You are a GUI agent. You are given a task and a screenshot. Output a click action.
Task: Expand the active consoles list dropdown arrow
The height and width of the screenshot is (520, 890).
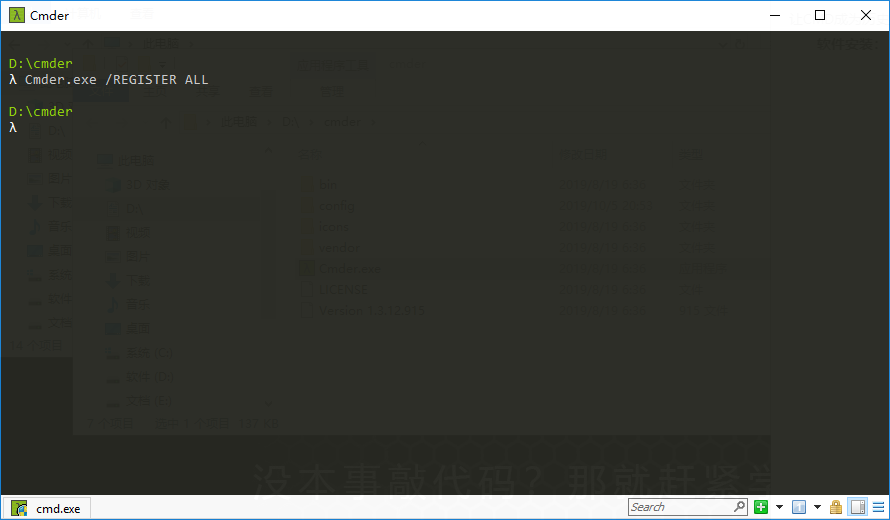pos(817,507)
